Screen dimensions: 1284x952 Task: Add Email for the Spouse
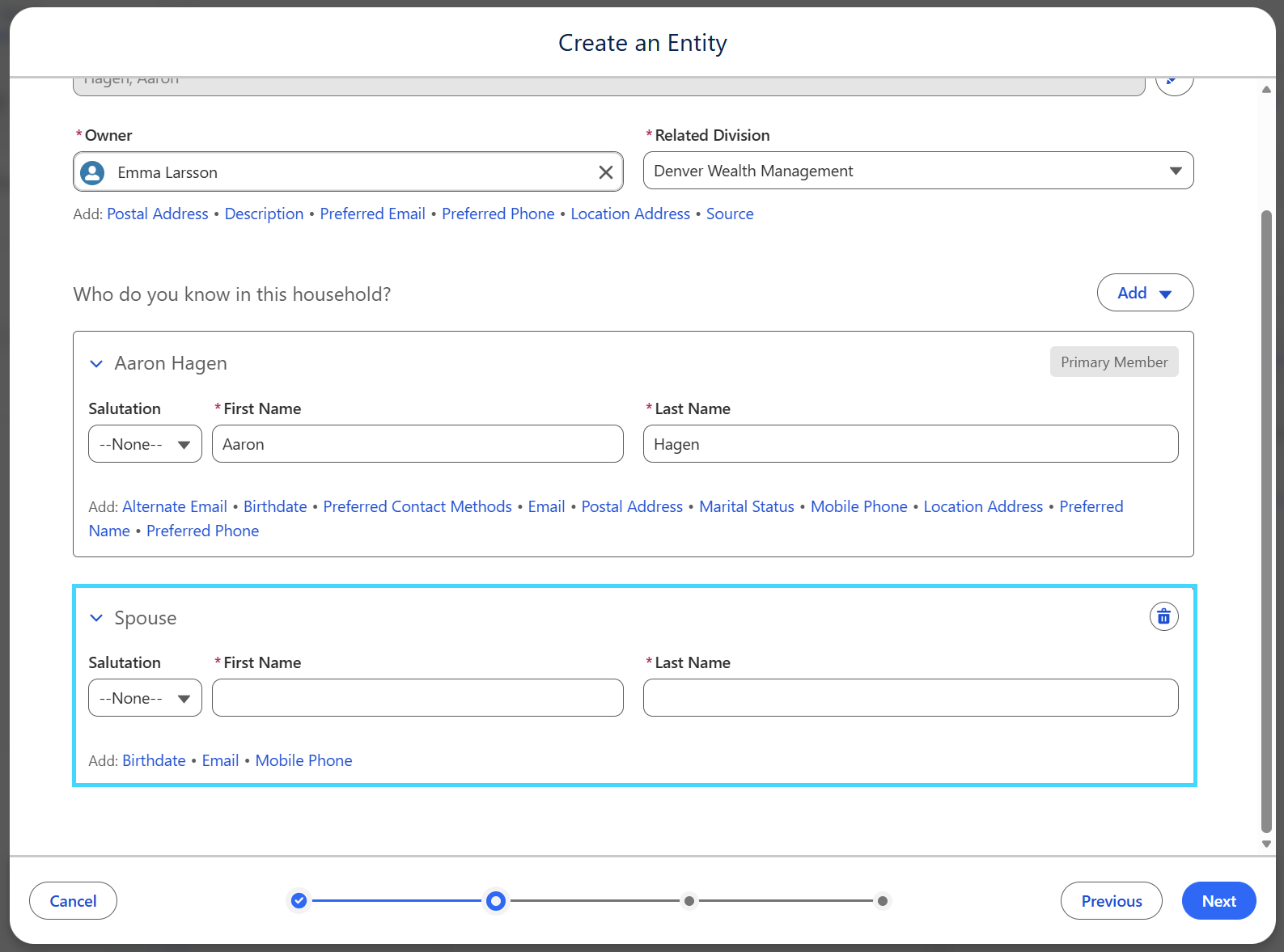pyautogui.click(x=220, y=760)
